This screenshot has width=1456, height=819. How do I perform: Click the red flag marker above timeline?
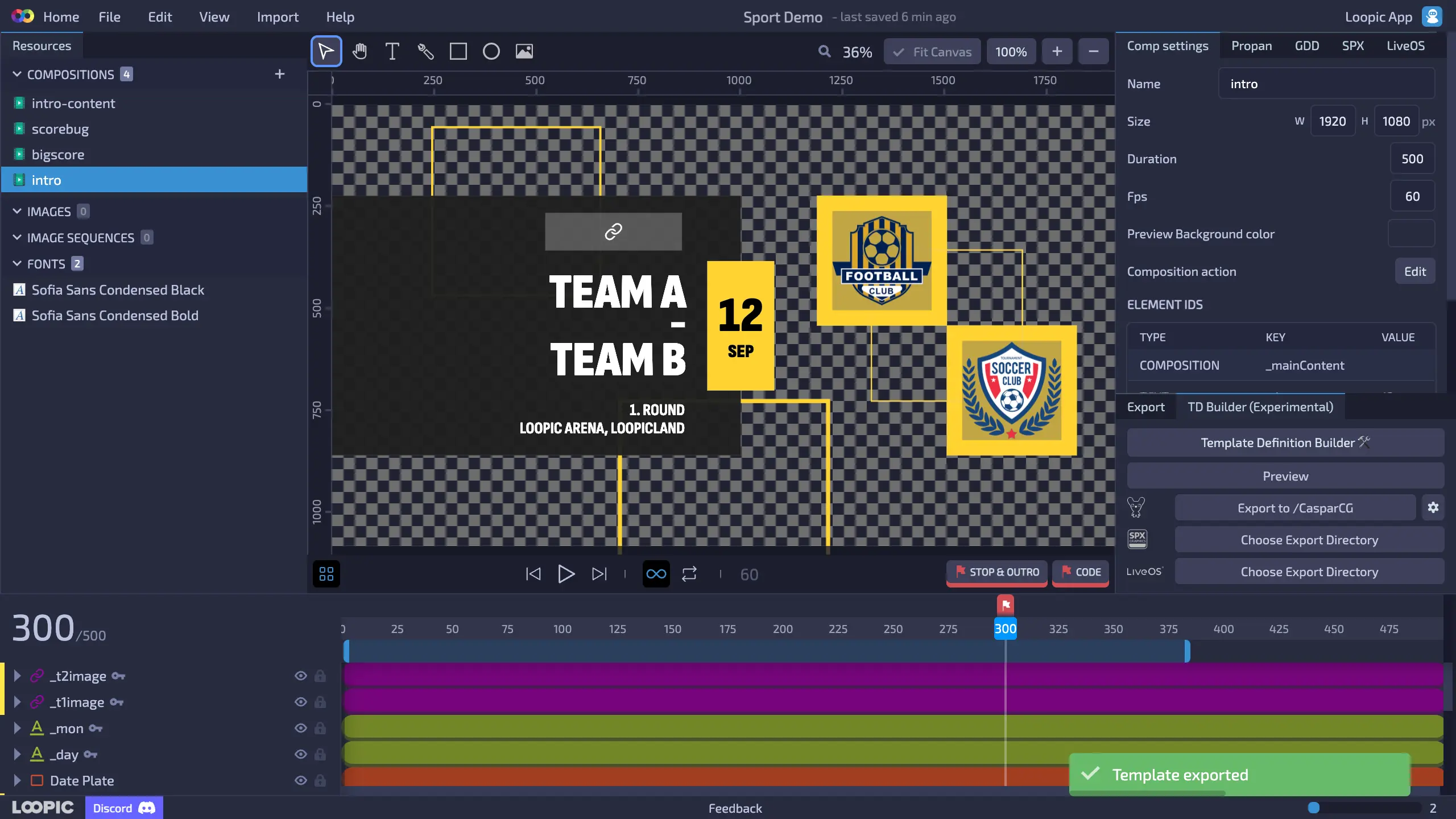pyautogui.click(x=1006, y=605)
